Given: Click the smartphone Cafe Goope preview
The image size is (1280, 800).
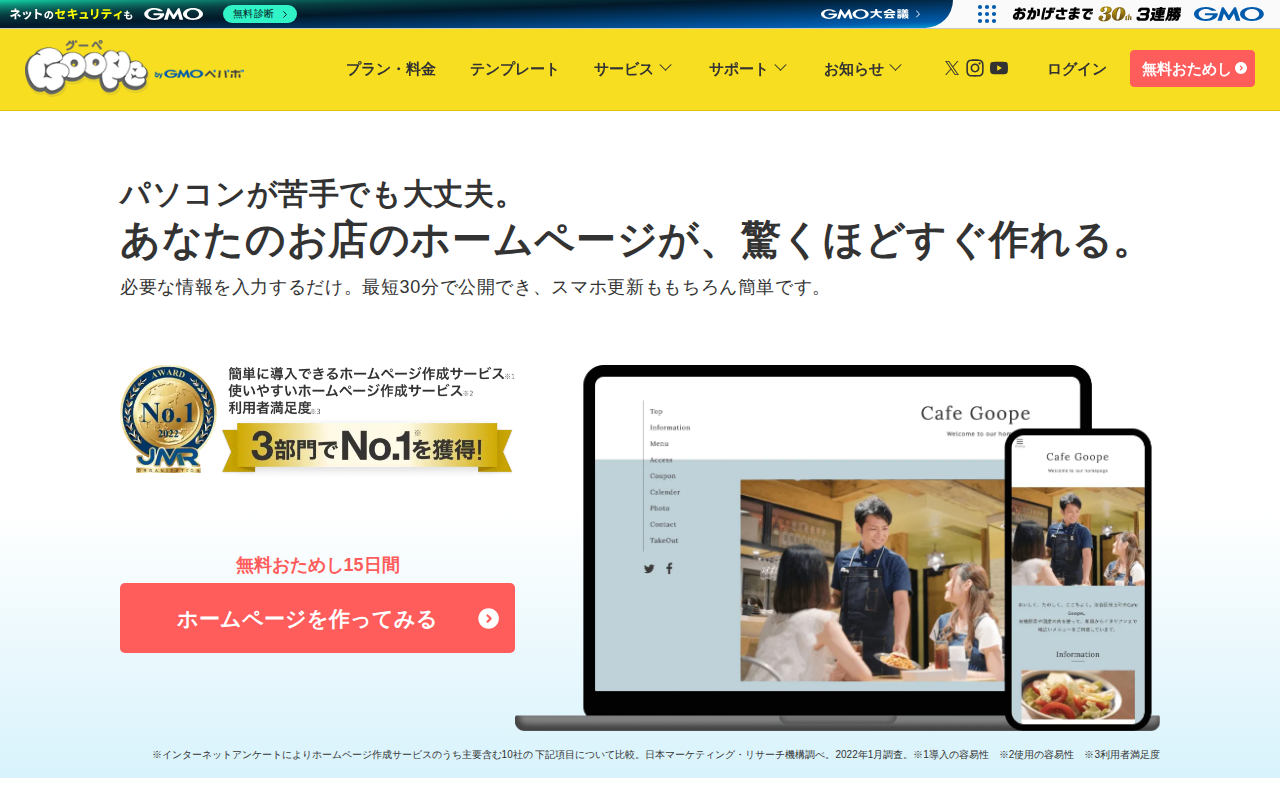Looking at the screenshot, I should tap(1078, 579).
